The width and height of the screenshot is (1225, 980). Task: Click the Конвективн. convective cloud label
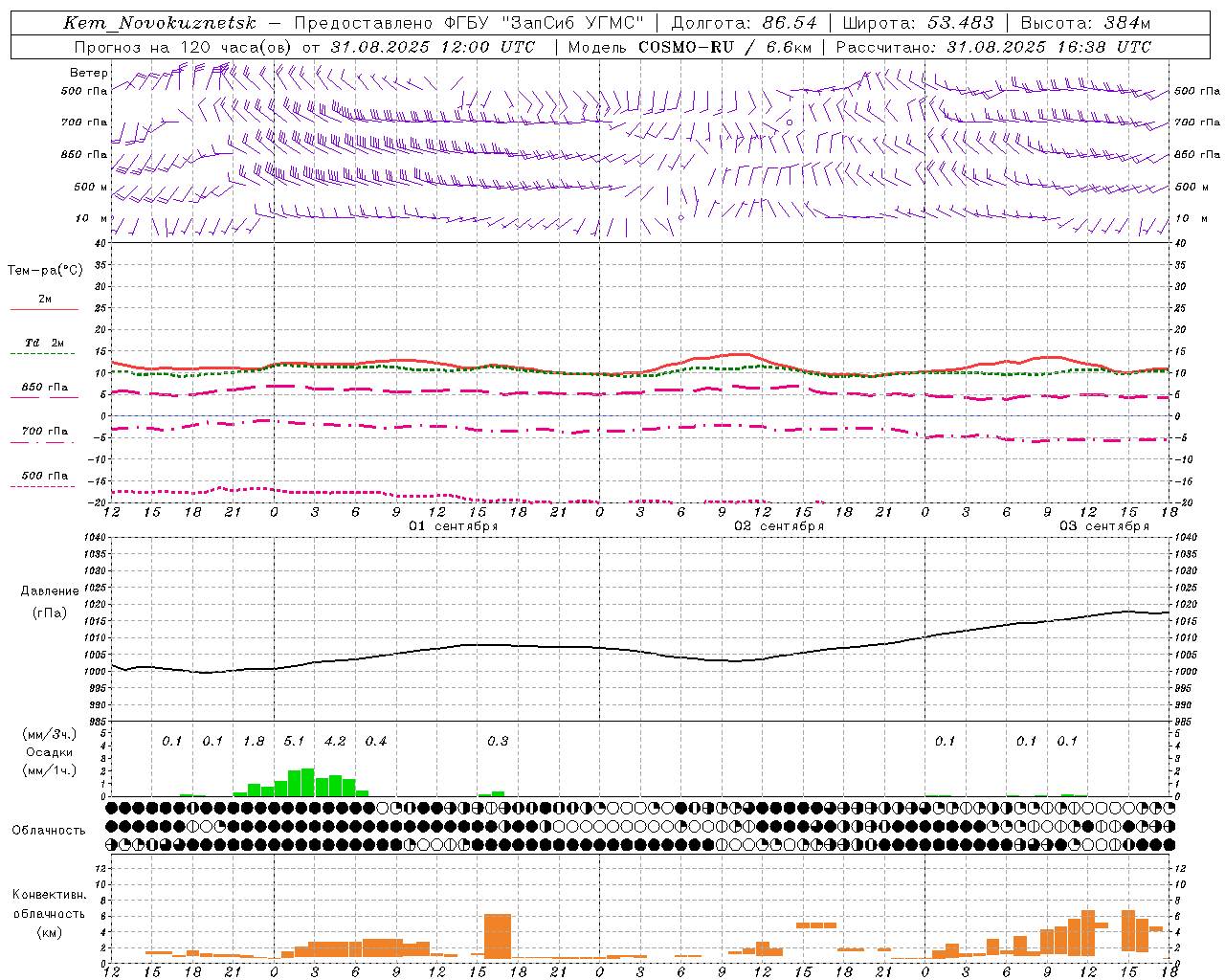click(x=49, y=895)
